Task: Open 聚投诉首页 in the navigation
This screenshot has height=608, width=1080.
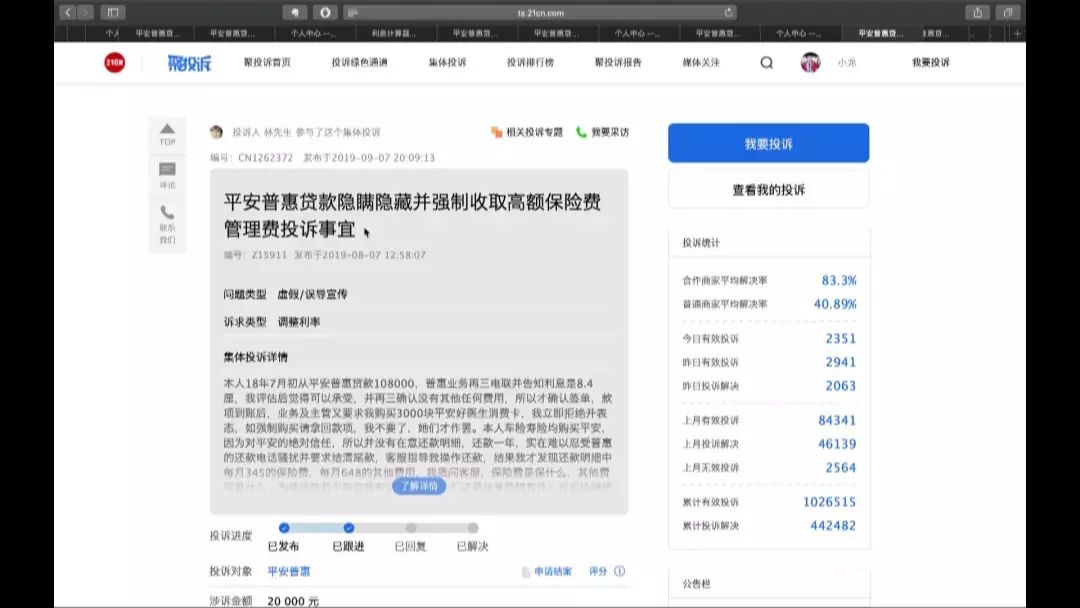Action: pyautogui.click(x=267, y=63)
